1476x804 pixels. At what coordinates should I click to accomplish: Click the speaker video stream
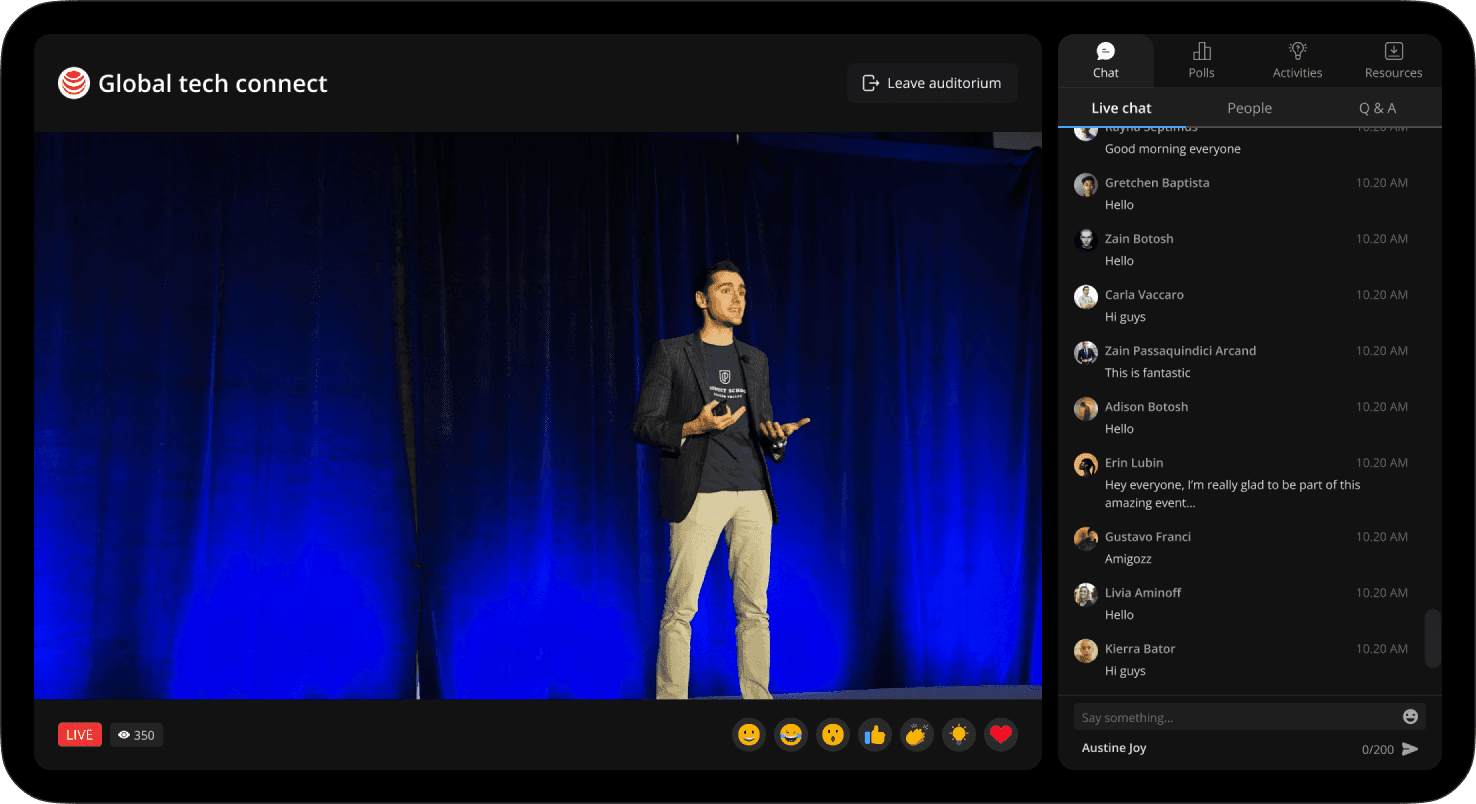[x=538, y=416]
